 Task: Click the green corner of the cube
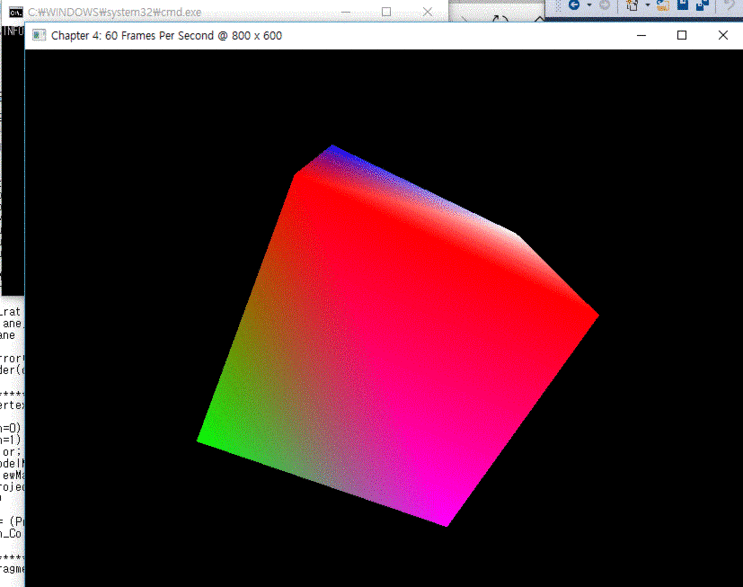tap(205, 436)
